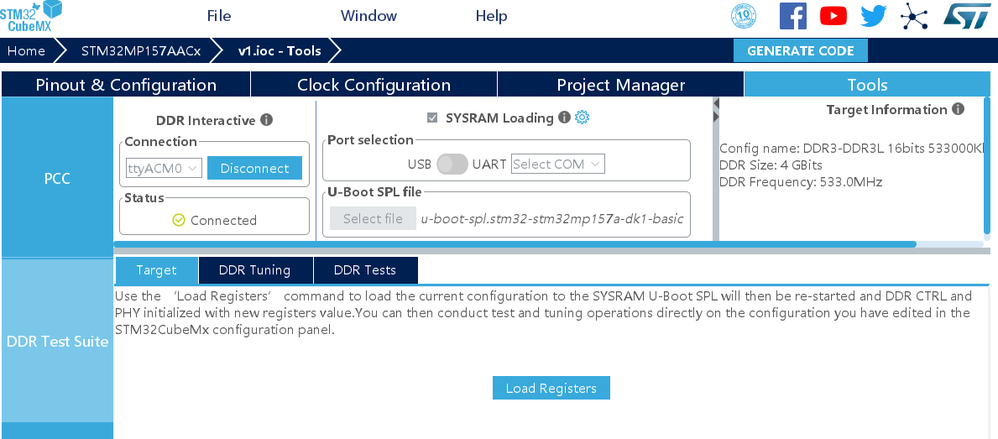Select the Tools tab
998x439 pixels.
tap(867, 85)
